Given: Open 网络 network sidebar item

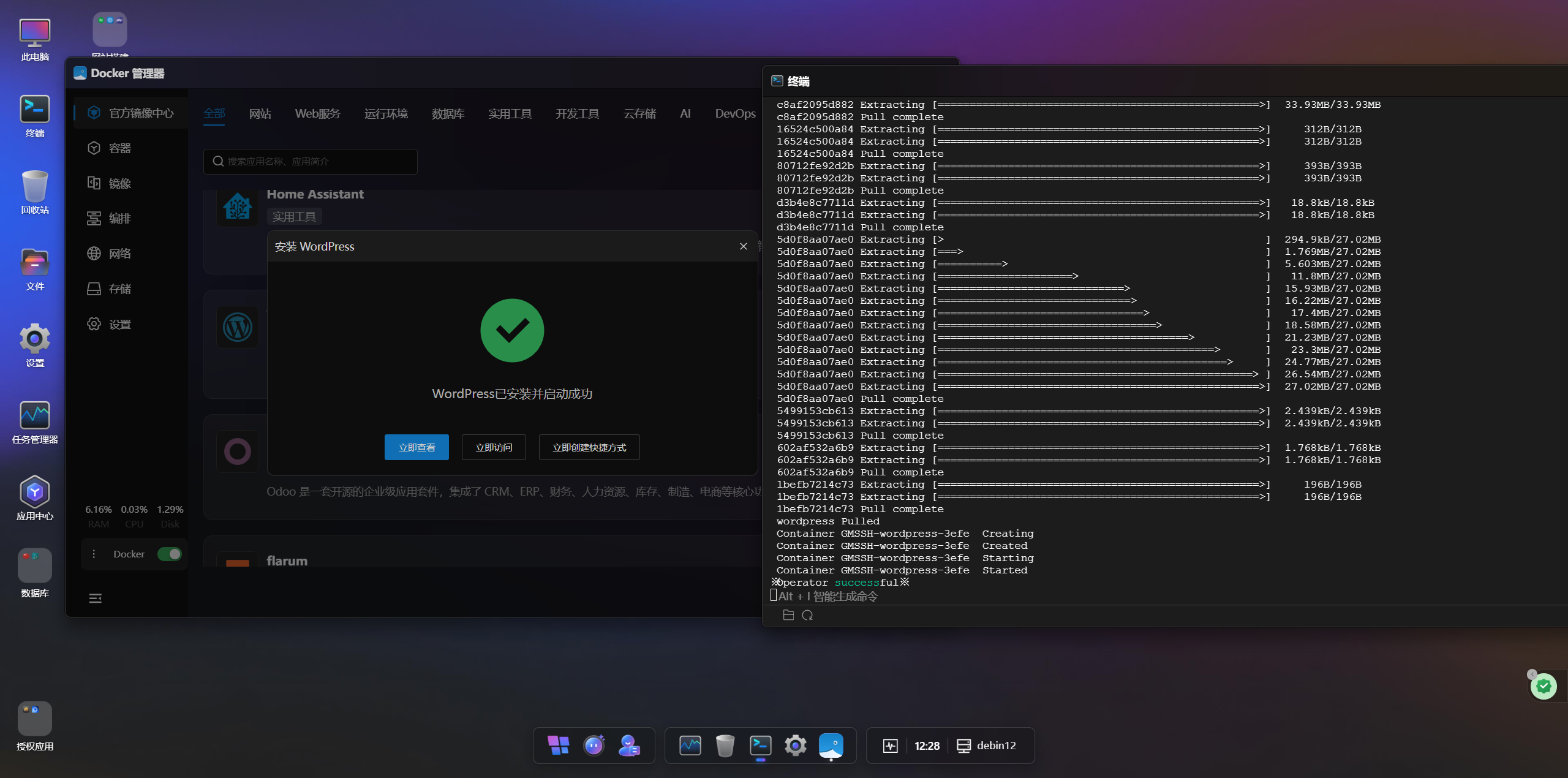Looking at the screenshot, I should tap(119, 254).
